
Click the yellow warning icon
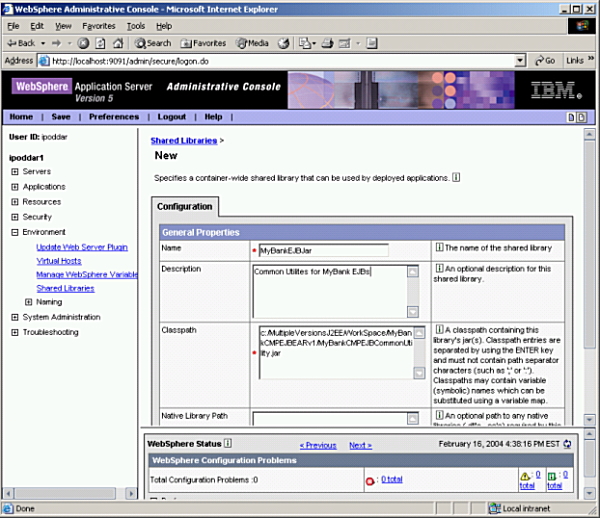point(525,476)
